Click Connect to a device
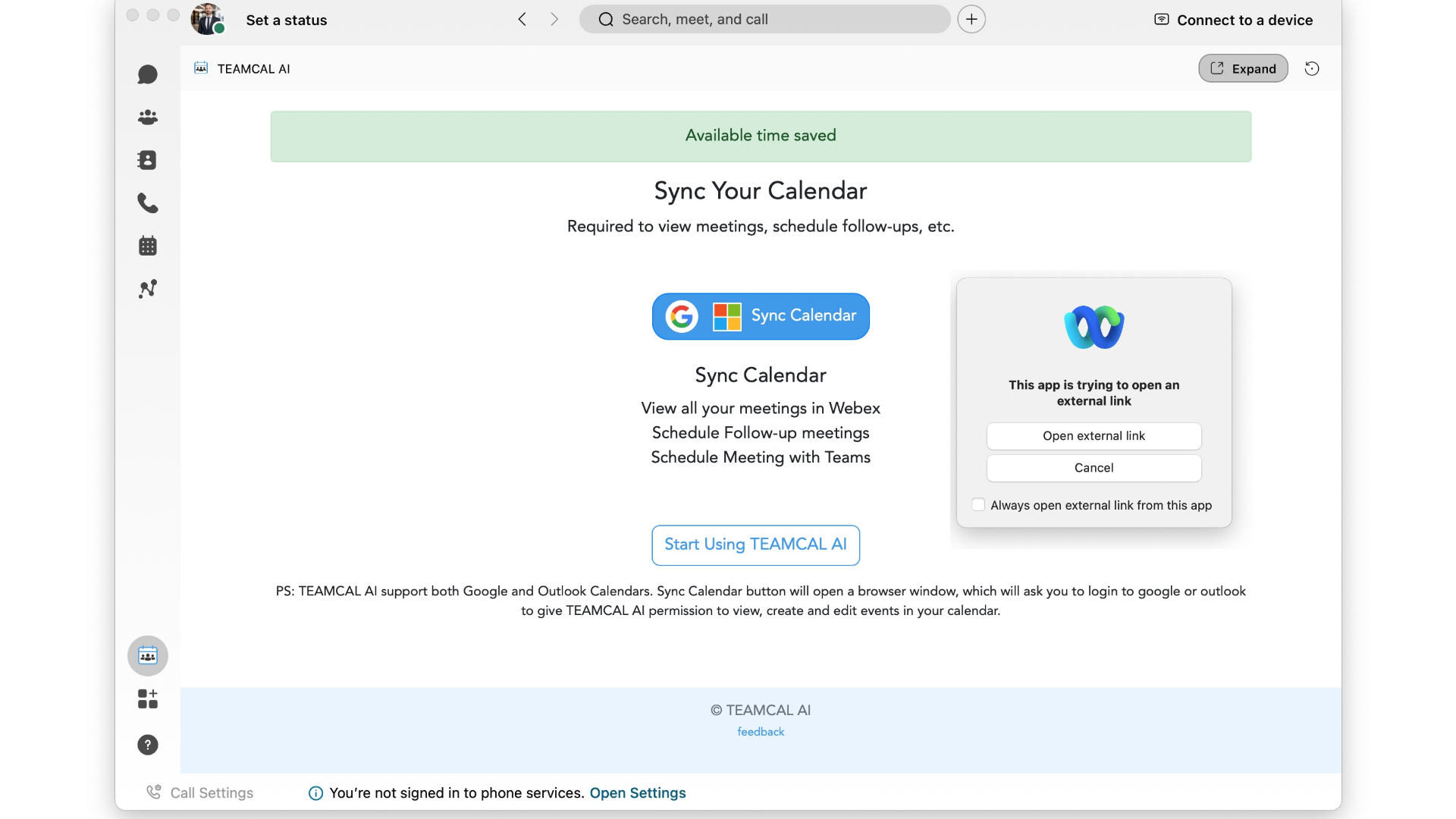The image size is (1456, 819). pos(1234,20)
